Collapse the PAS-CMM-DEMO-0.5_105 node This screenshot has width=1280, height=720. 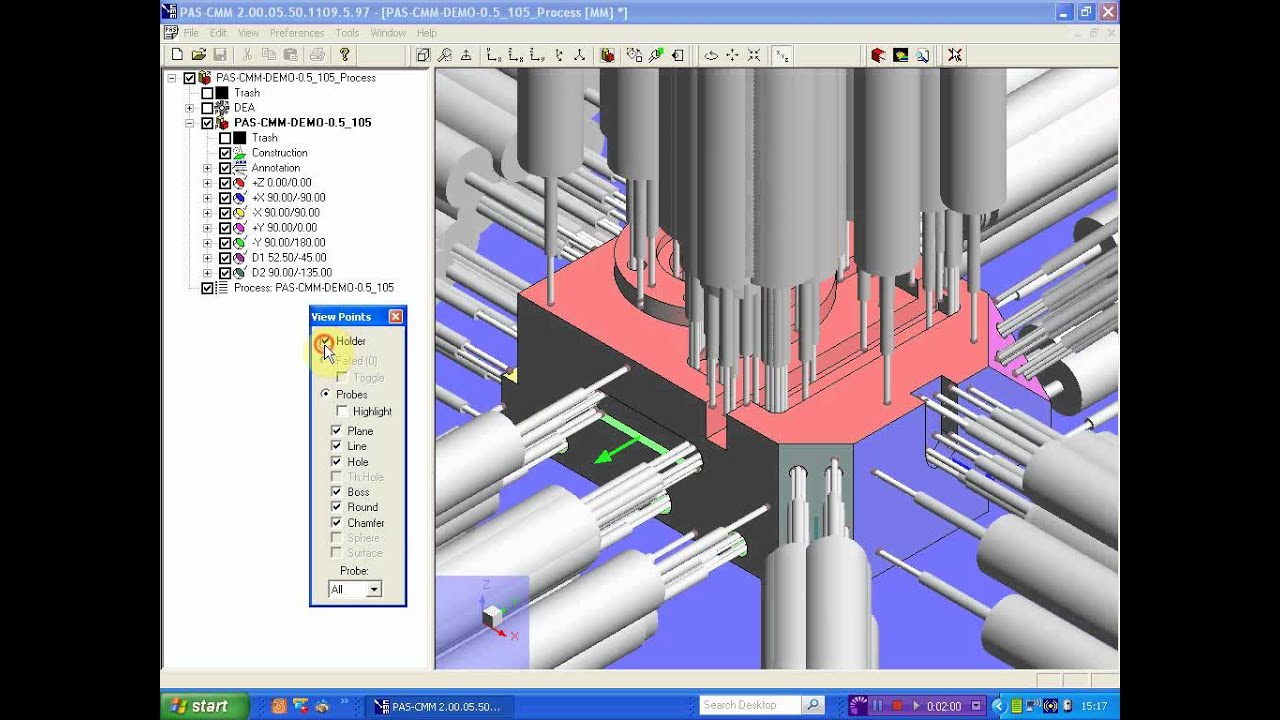coord(190,123)
